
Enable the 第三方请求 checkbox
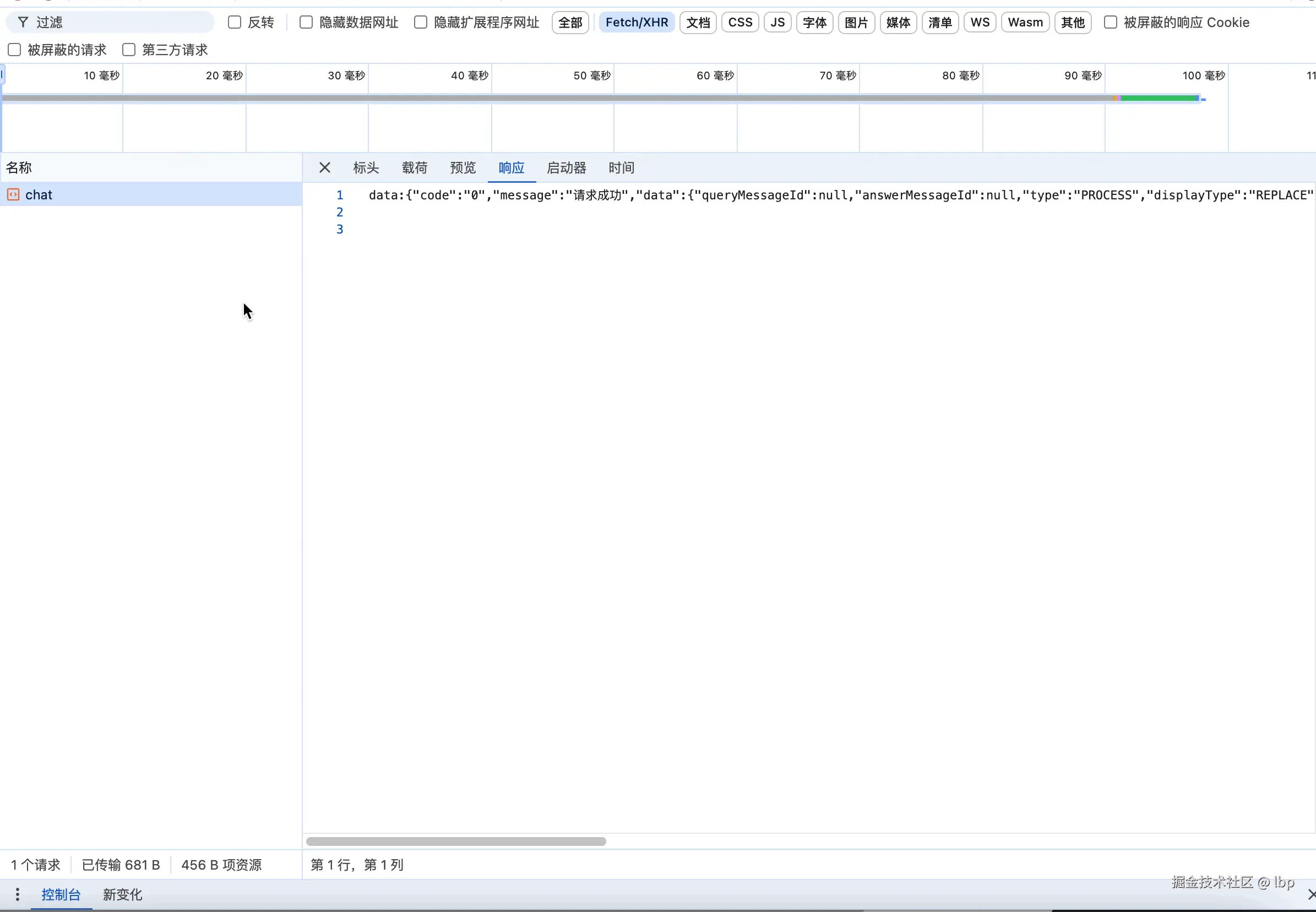pos(128,50)
